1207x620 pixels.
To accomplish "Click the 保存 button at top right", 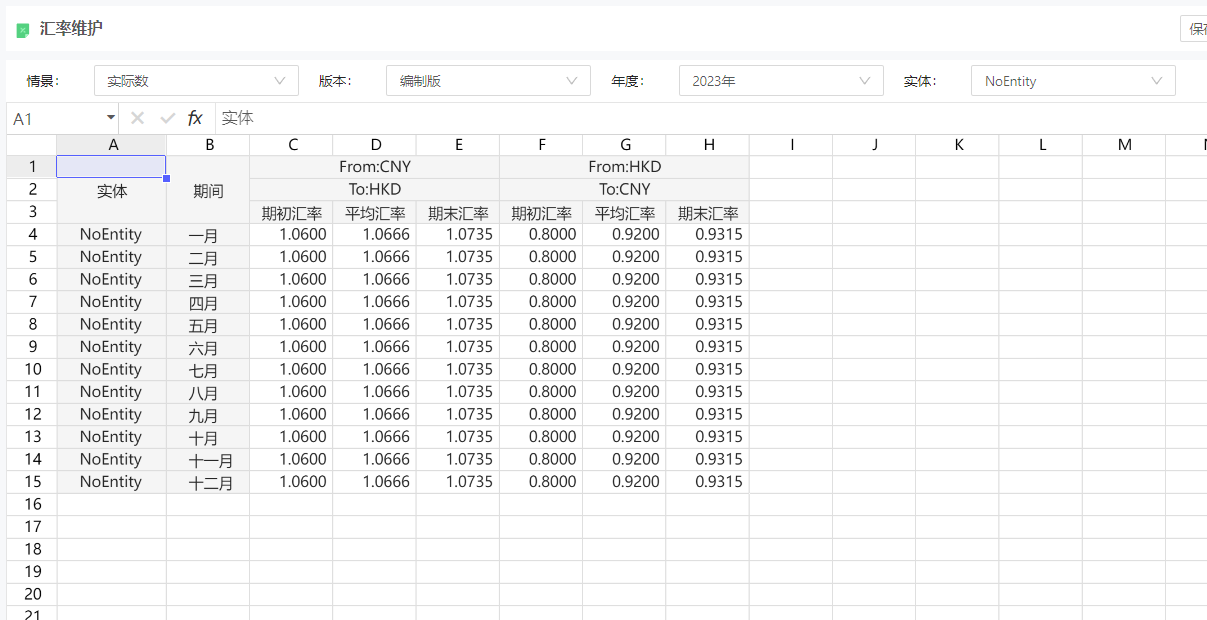I will (x=1195, y=29).
